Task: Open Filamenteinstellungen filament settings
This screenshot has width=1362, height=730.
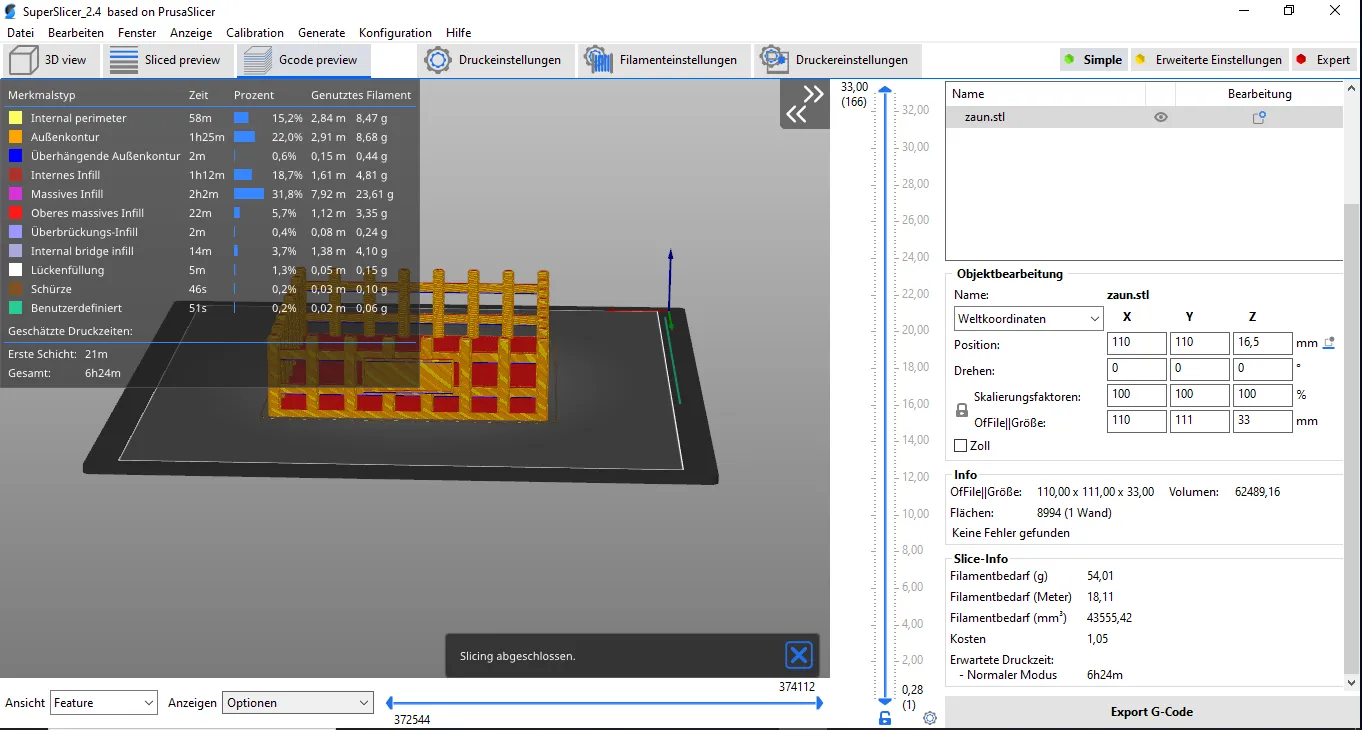Action: coord(661,60)
